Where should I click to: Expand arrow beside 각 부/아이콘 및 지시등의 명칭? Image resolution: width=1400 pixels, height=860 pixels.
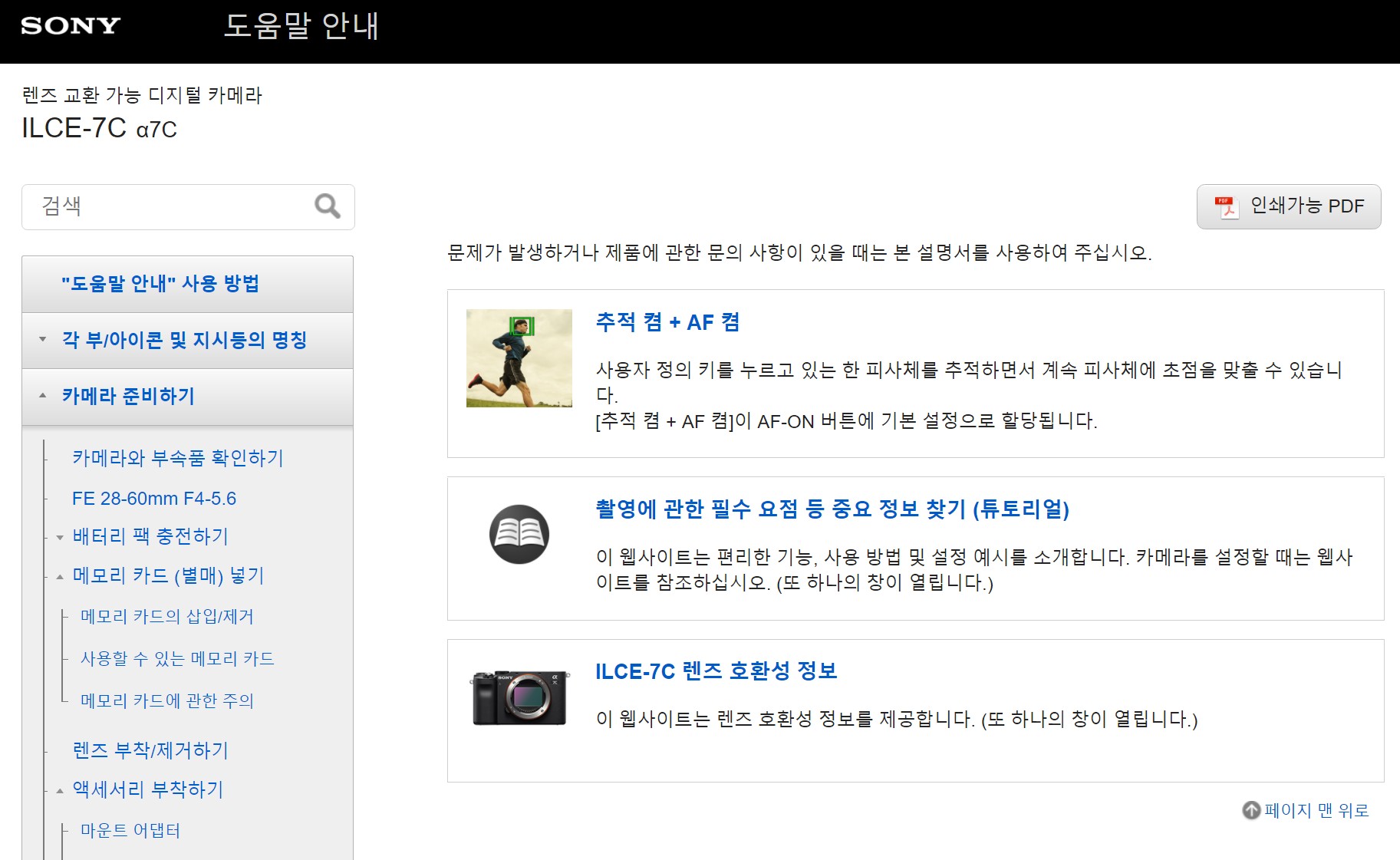coord(43,339)
